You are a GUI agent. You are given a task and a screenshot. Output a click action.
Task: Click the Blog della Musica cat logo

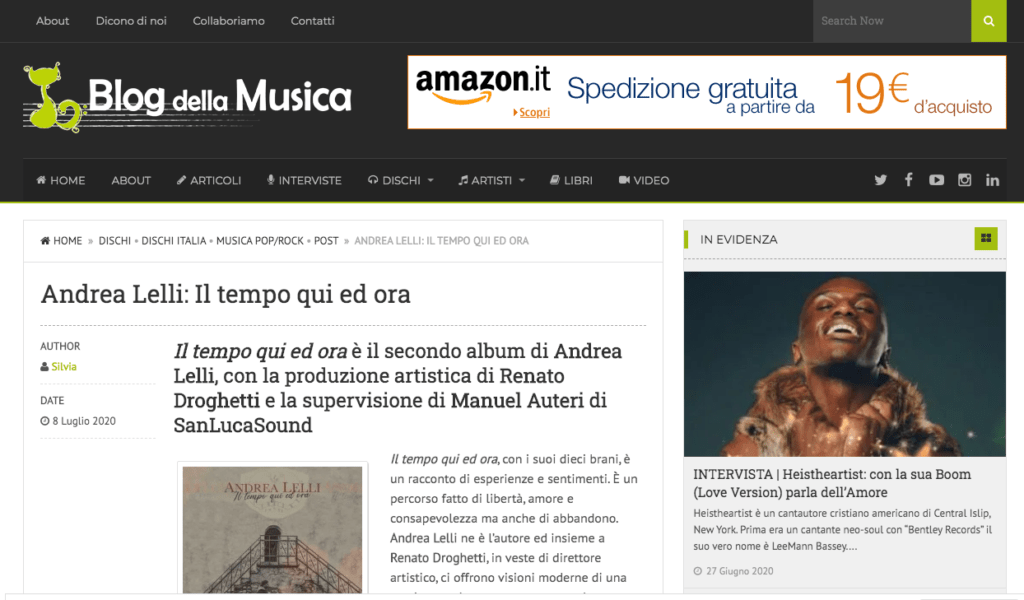pos(52,97)
